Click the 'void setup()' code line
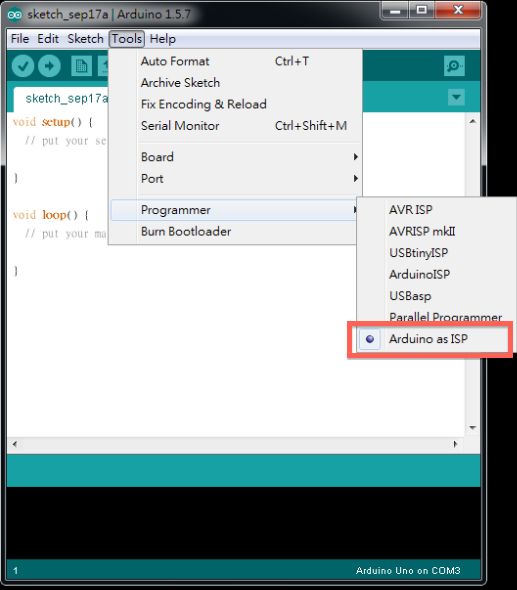This screenshot has height=590, width=517. pyautogui.click(x=53, y=122)
